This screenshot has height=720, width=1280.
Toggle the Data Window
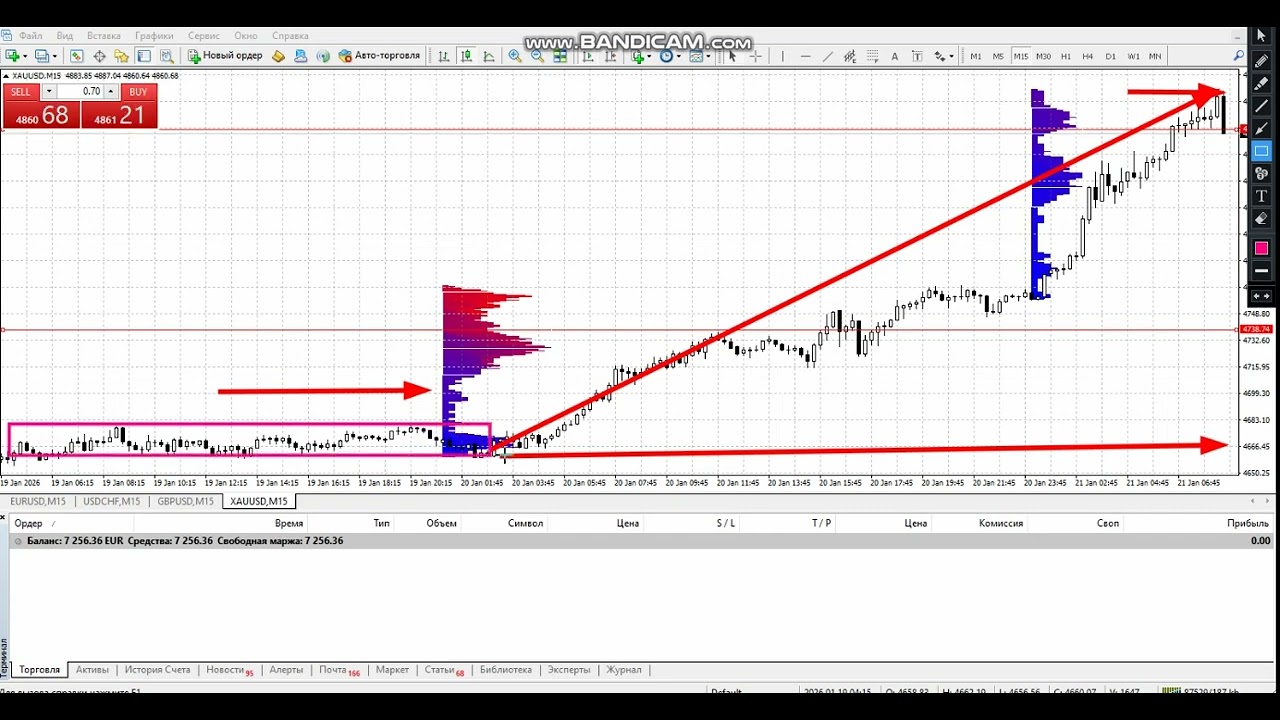(99, 56)
